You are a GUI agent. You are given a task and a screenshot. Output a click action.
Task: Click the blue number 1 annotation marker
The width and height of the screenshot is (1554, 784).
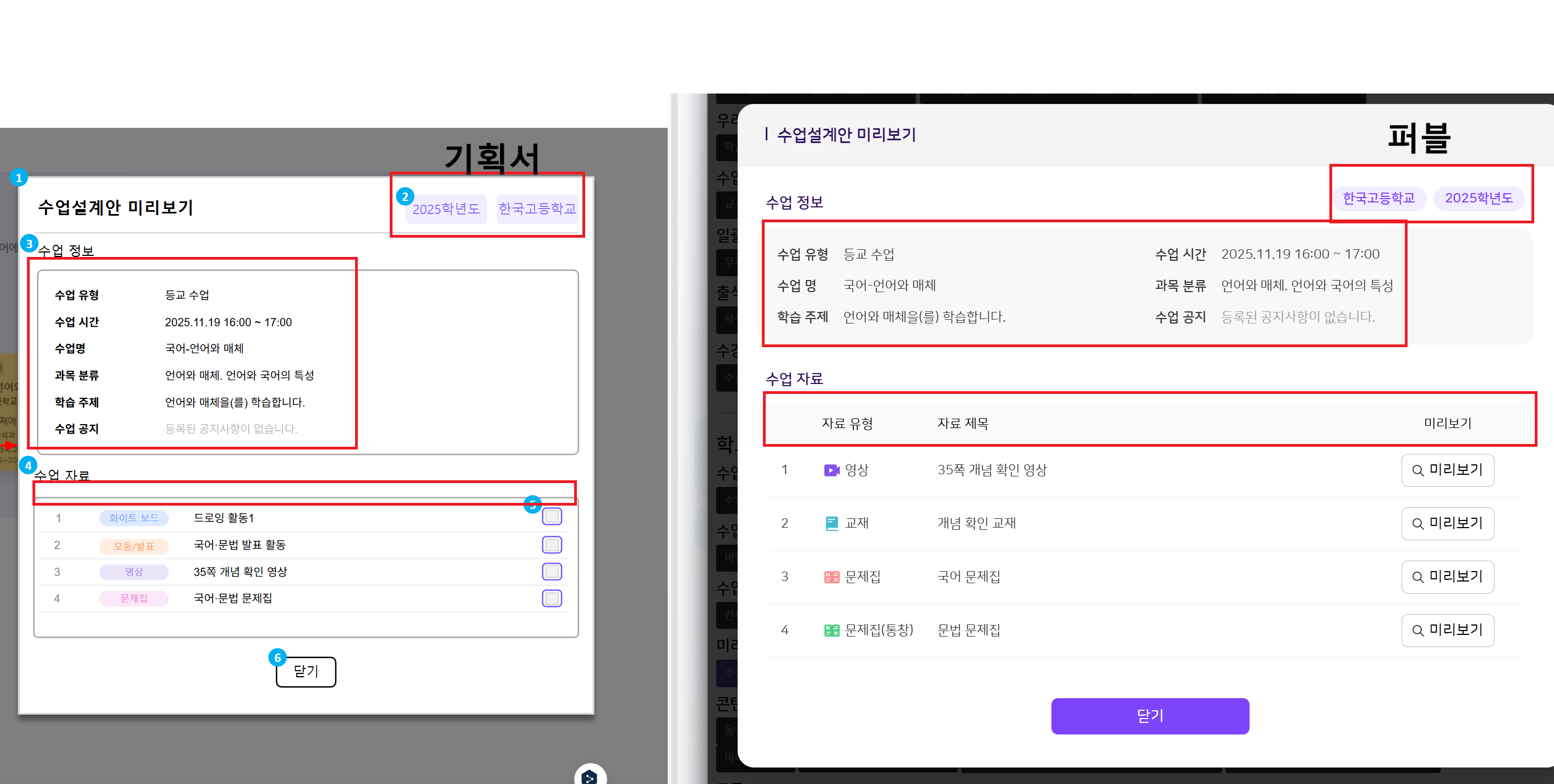(x=19, y=178)
